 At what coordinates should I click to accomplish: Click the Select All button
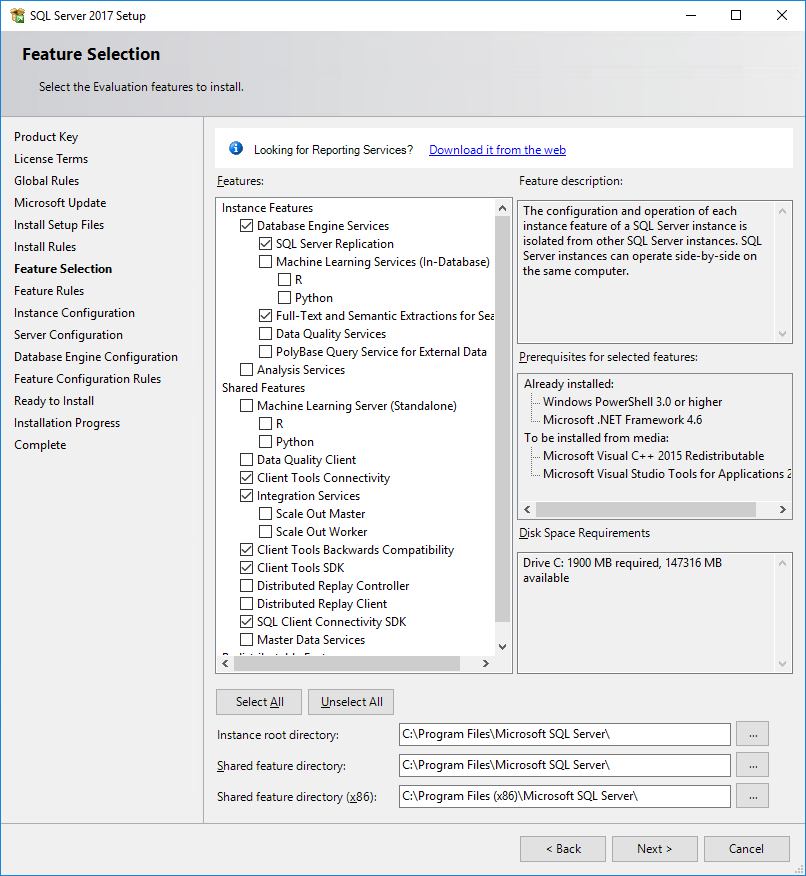click(x=259, y=702)
